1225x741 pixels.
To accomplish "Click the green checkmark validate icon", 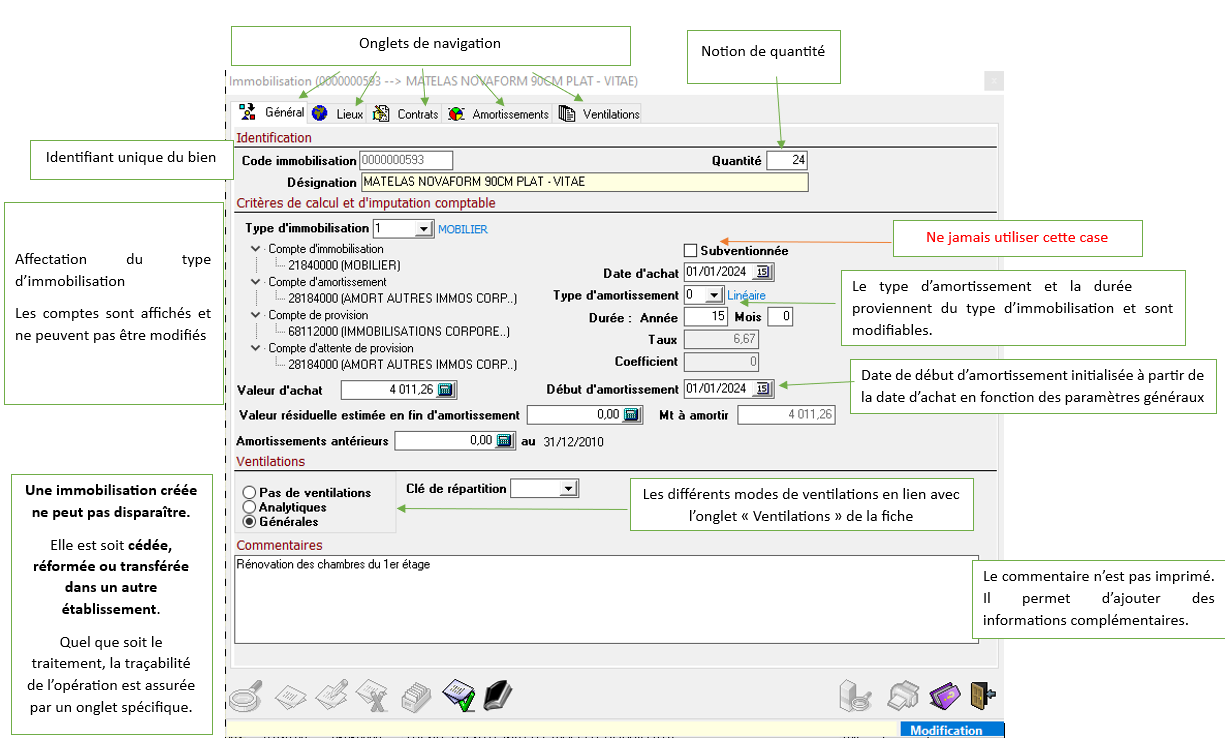I will click(458, 694).
